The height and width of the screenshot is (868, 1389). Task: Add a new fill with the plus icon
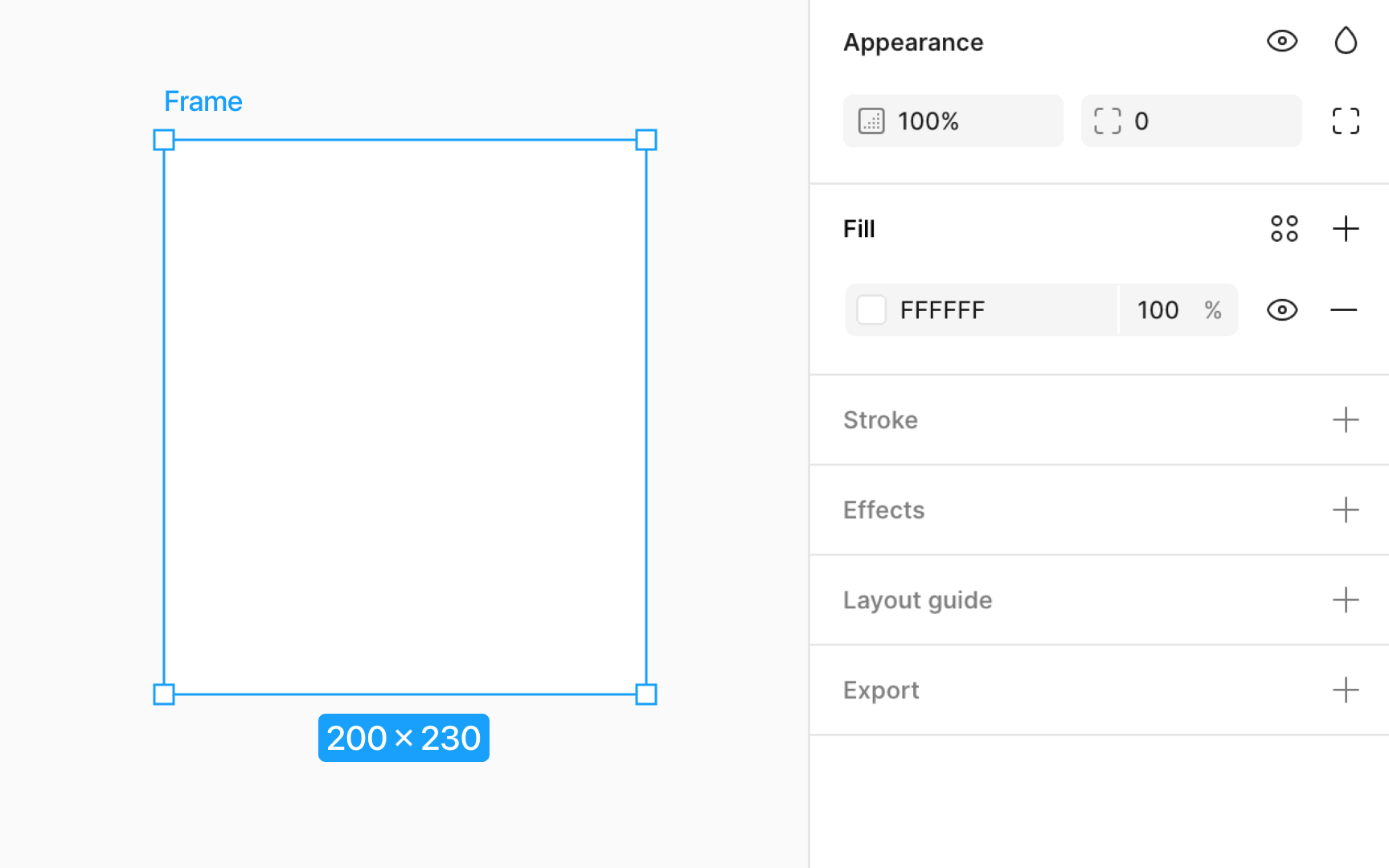1346,229
